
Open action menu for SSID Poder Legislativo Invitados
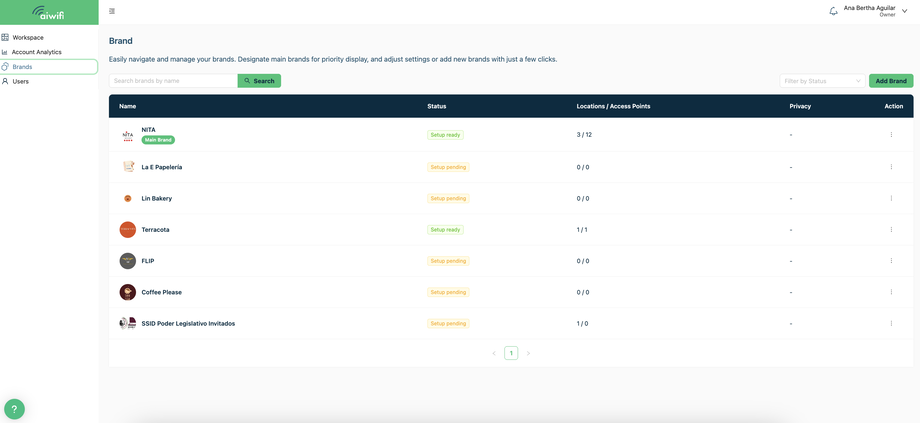891,323
